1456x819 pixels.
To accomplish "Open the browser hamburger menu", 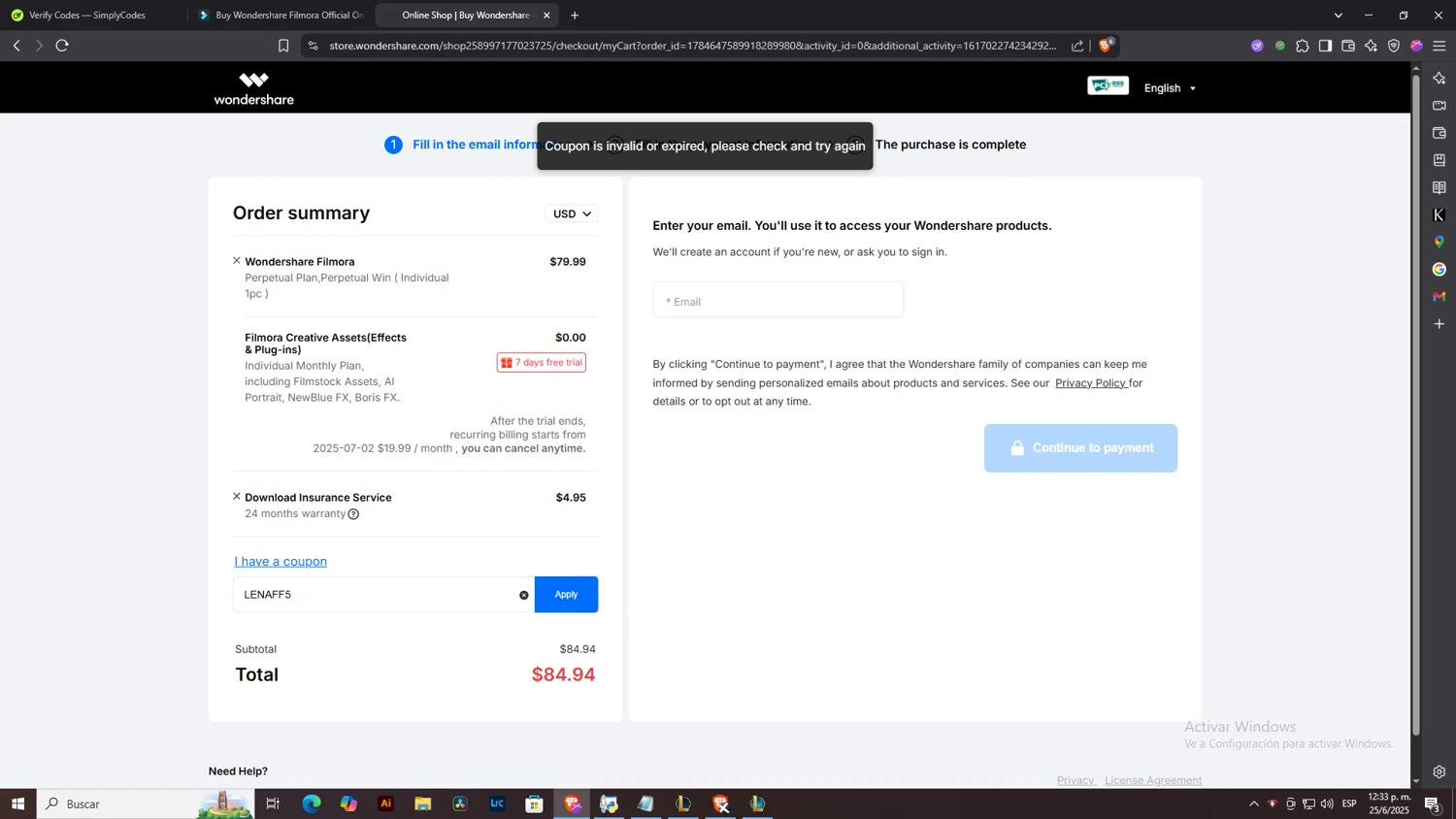I will coord(1439,46).
